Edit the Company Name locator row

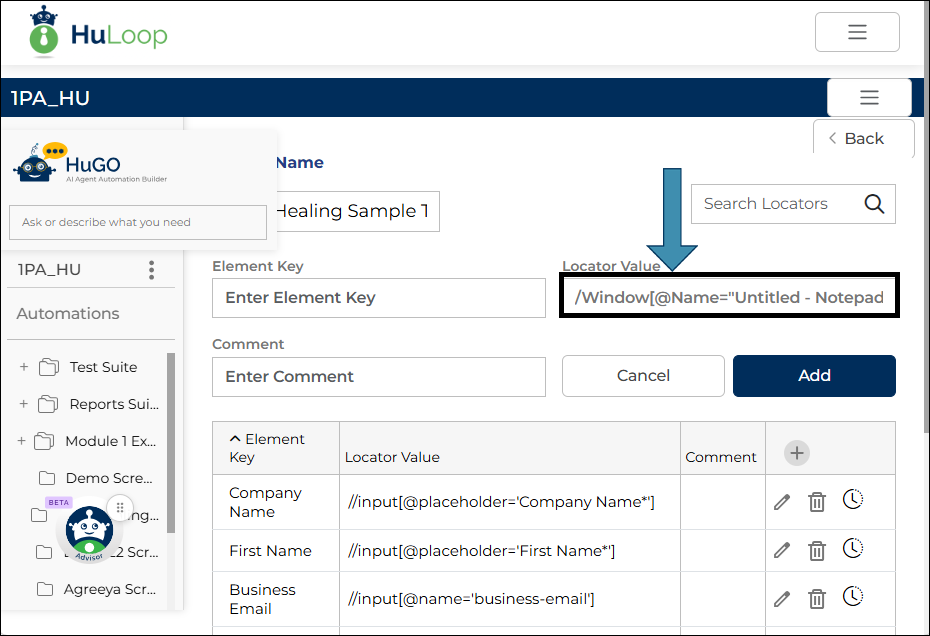782,502
